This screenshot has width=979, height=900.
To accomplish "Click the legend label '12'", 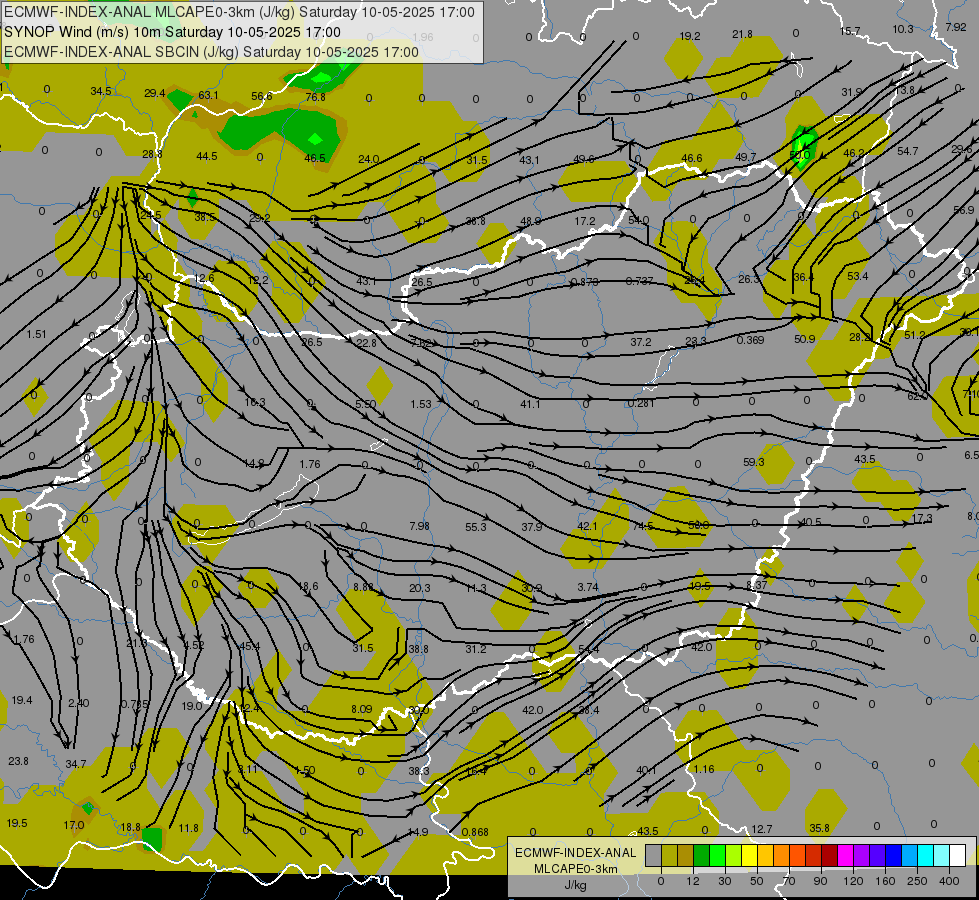I will (692, 881).
